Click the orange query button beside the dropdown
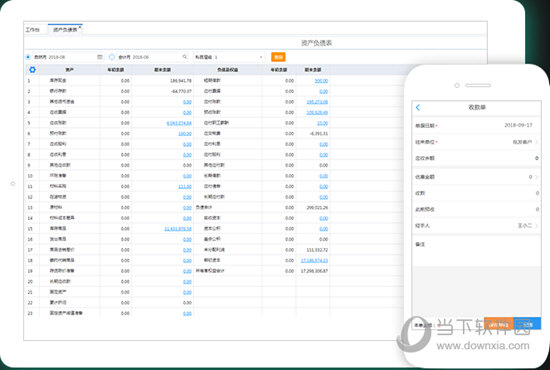 pyautogui.click(x=278, y=57)
